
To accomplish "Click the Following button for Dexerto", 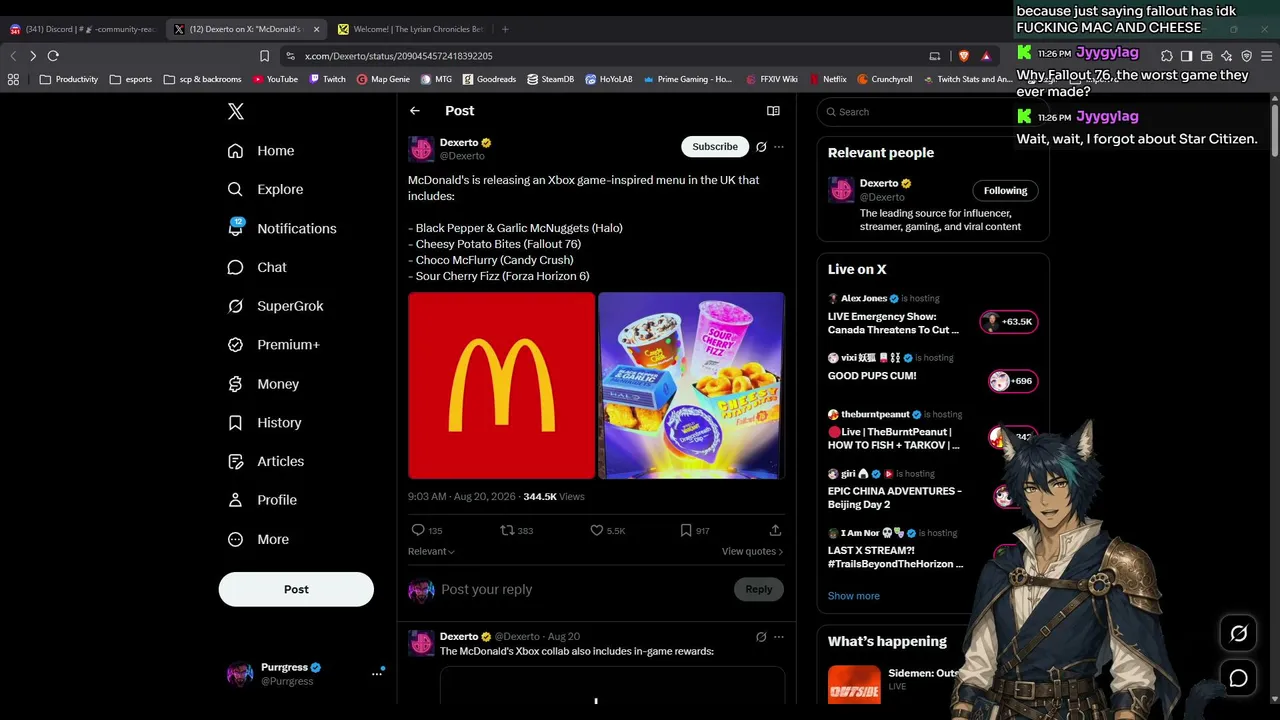I will click(1005, 191).
